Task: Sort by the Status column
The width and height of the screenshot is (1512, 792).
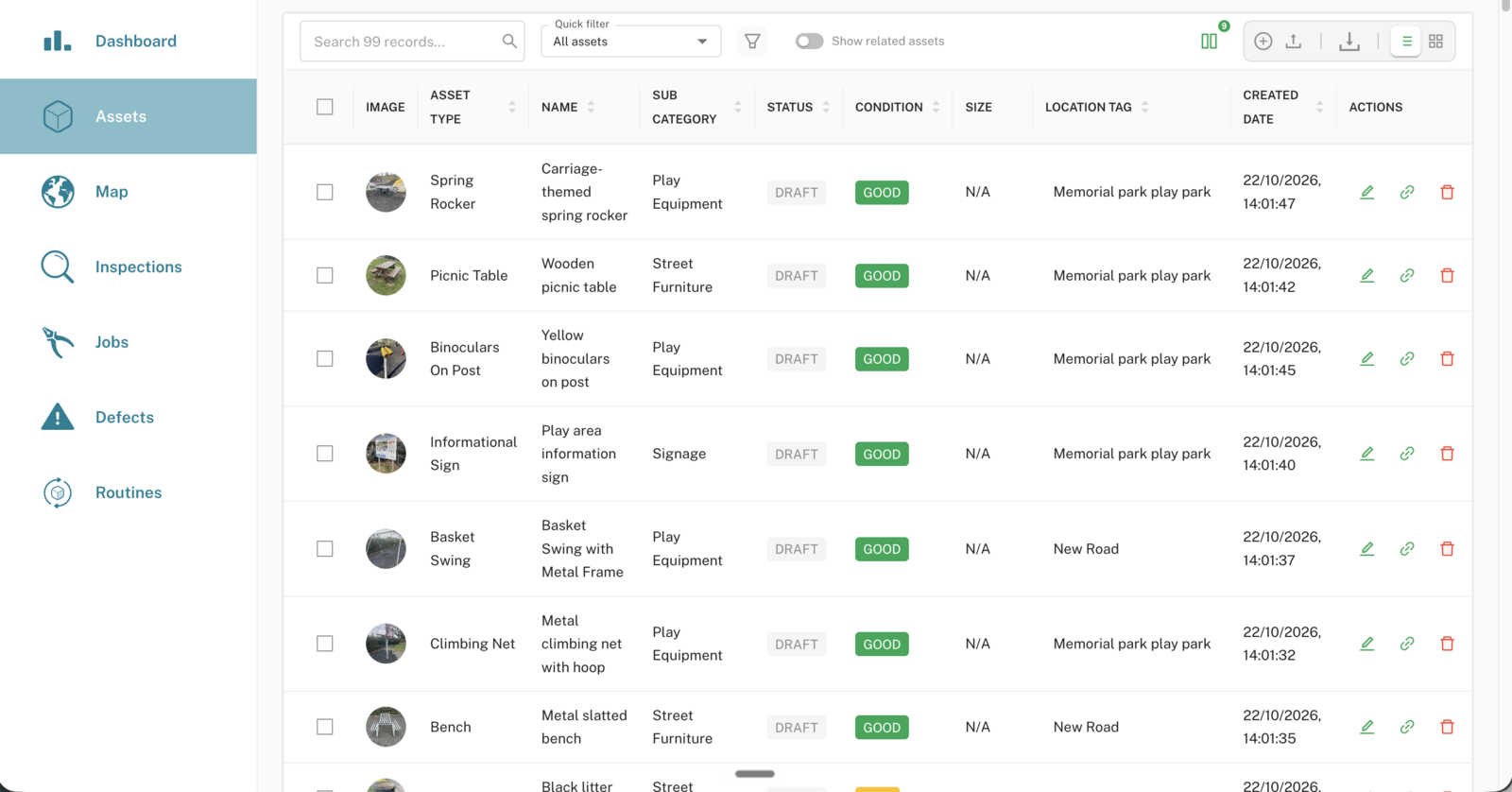Action: coord(826,107)
